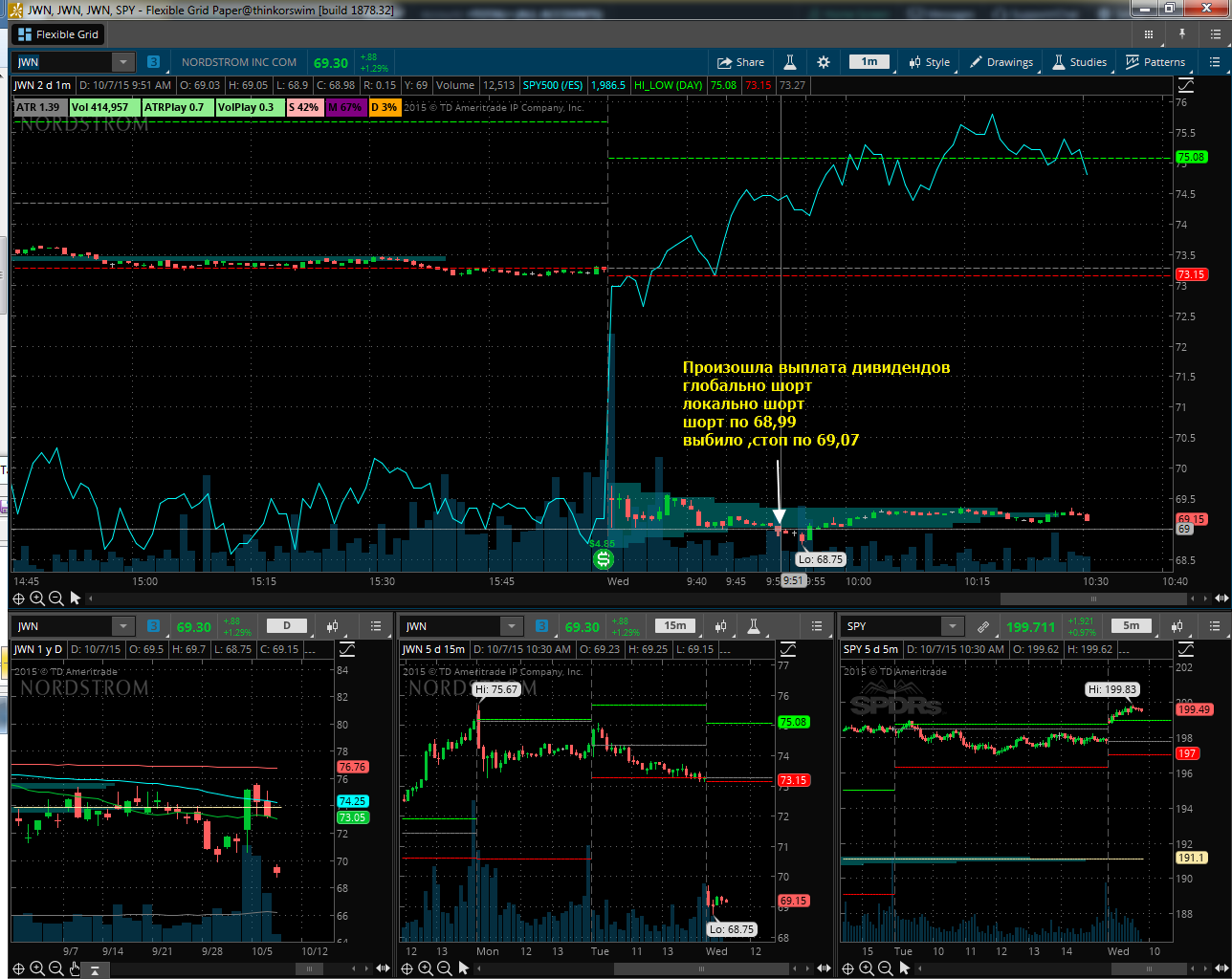The width and height of the screenshot is (1232, 979).
Task: Open 15m chart list menu icon
Action: point(817,626)
